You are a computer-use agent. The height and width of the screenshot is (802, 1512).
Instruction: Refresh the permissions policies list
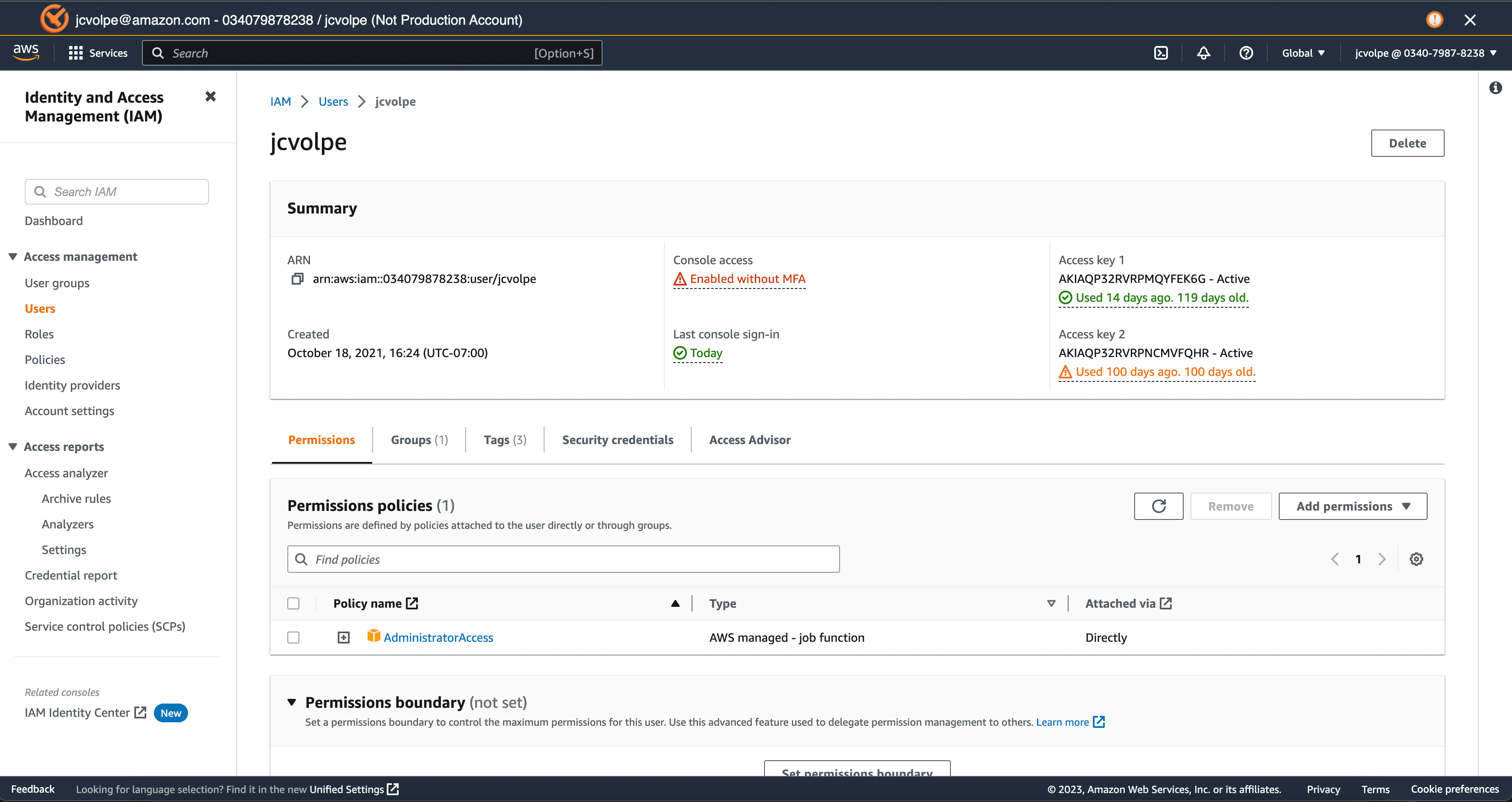pos(1158,506)
